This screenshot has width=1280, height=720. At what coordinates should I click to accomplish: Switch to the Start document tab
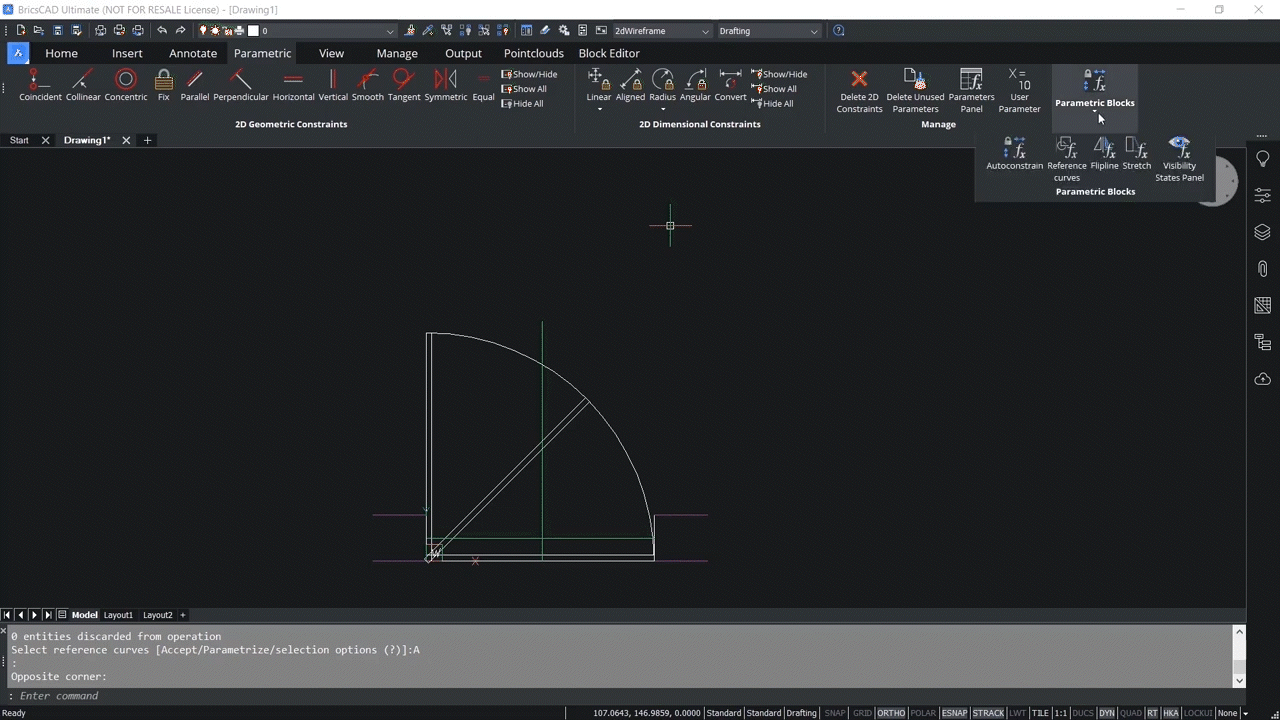(19, 140)
